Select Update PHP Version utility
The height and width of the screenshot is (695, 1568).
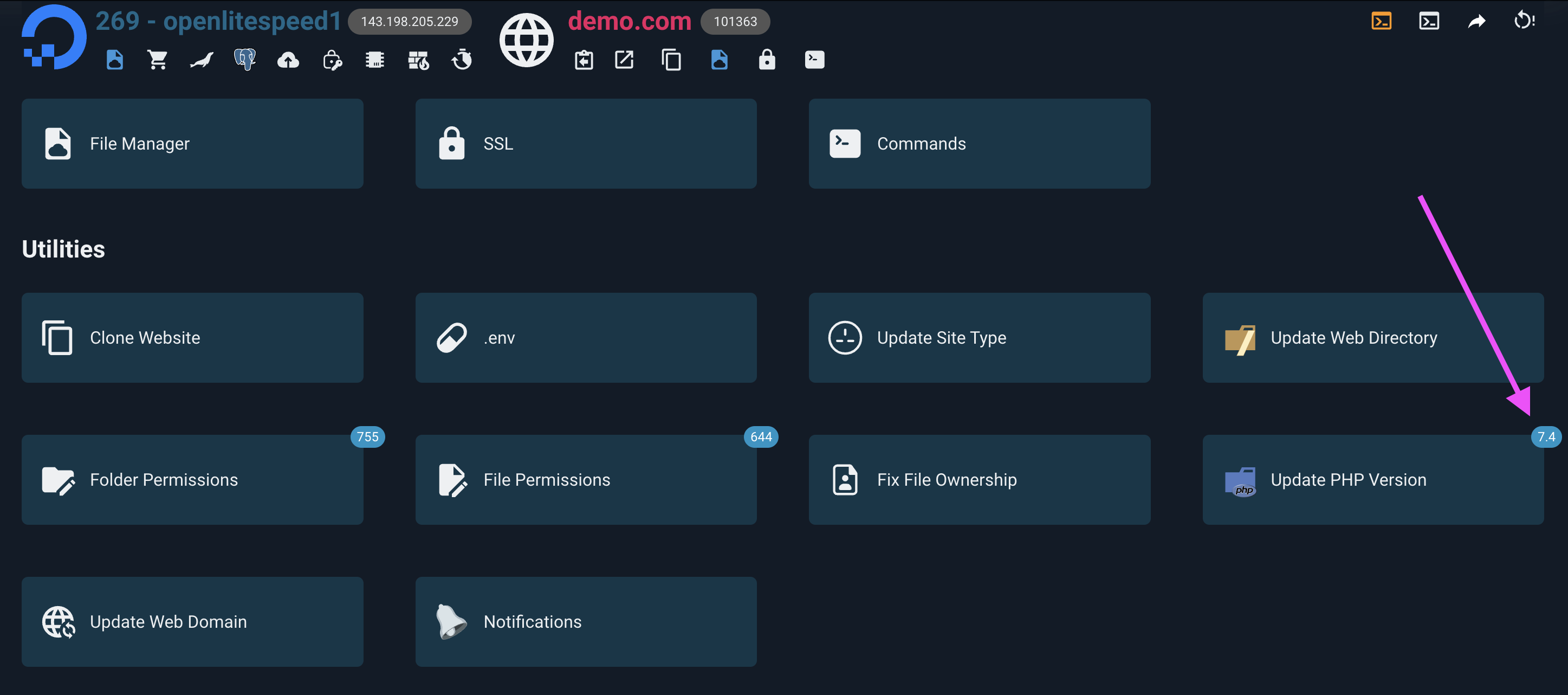1372,479
